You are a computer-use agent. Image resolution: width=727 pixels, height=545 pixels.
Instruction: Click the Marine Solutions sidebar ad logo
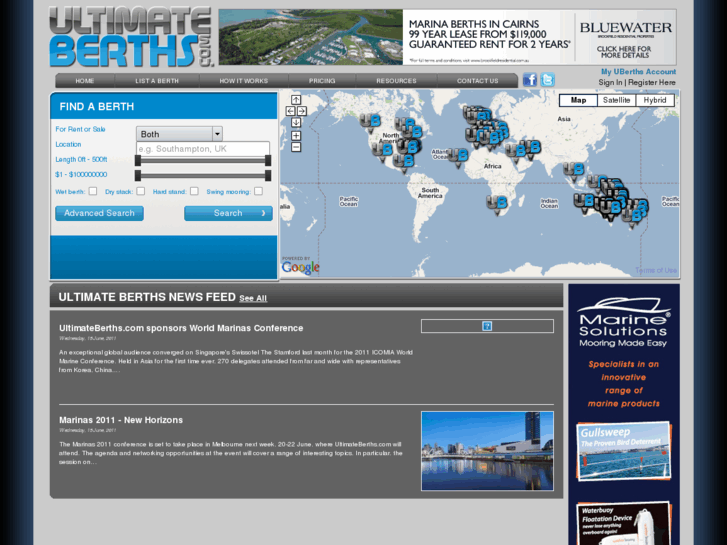click(624, 321)
